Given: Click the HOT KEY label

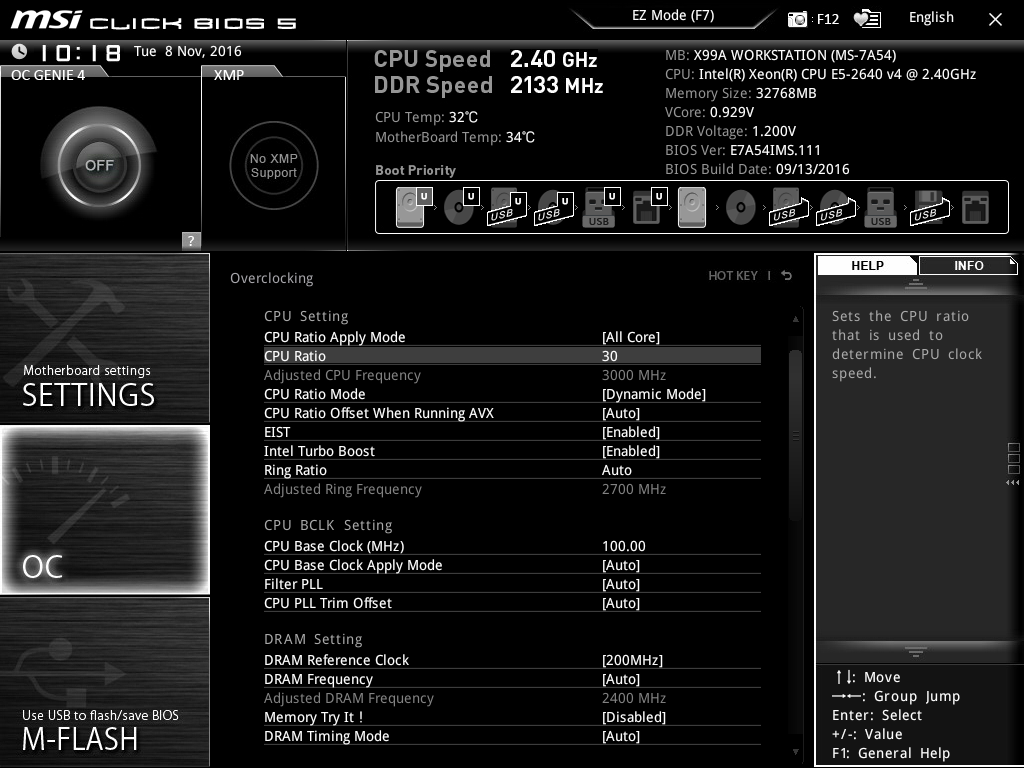Looking at the screenshot, I should tap(733, 276).
